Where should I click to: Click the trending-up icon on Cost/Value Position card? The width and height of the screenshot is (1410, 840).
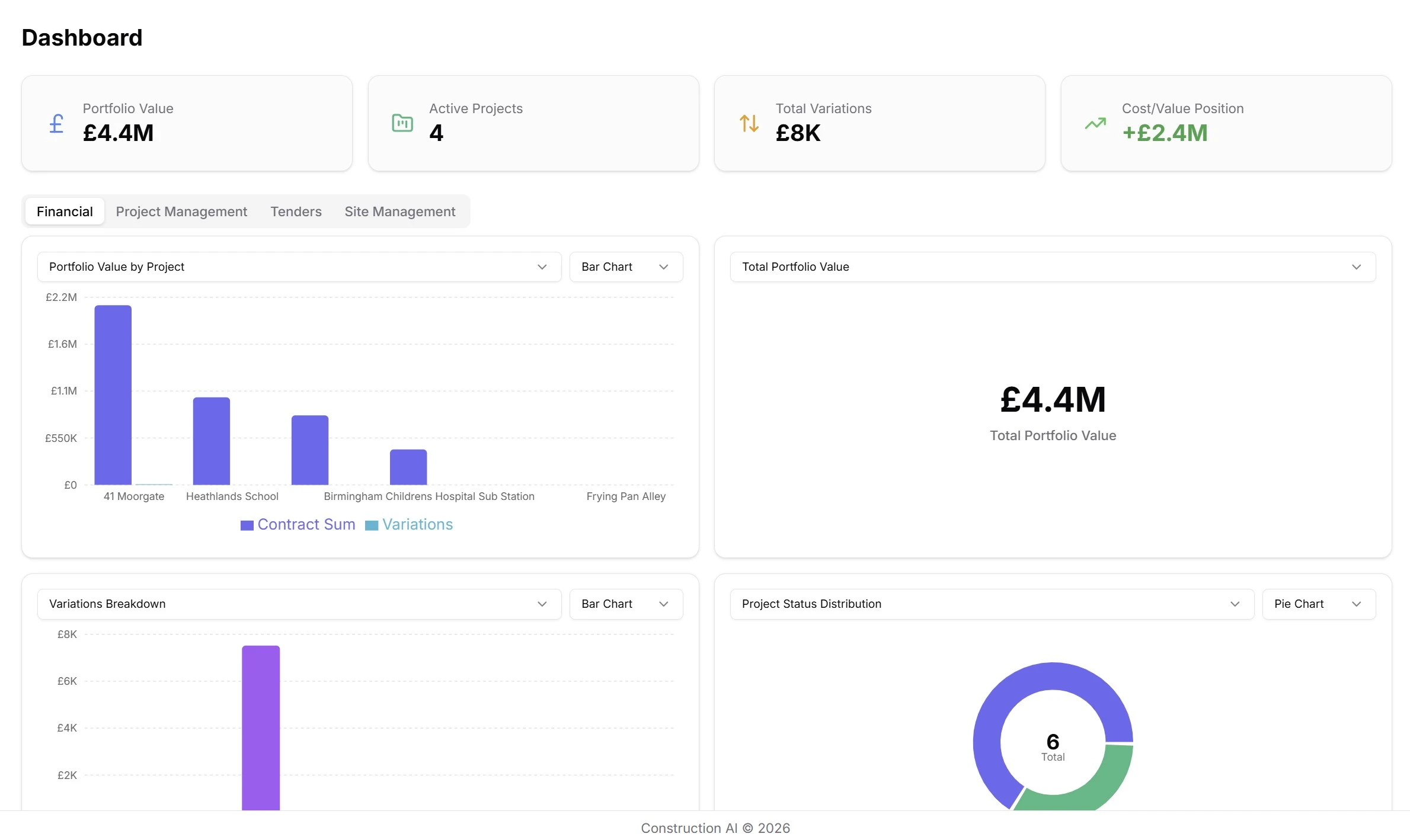1096,123
